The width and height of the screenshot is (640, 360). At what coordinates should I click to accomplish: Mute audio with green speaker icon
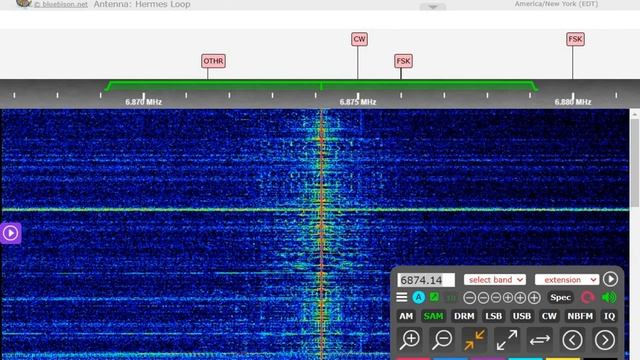[609, 298]
